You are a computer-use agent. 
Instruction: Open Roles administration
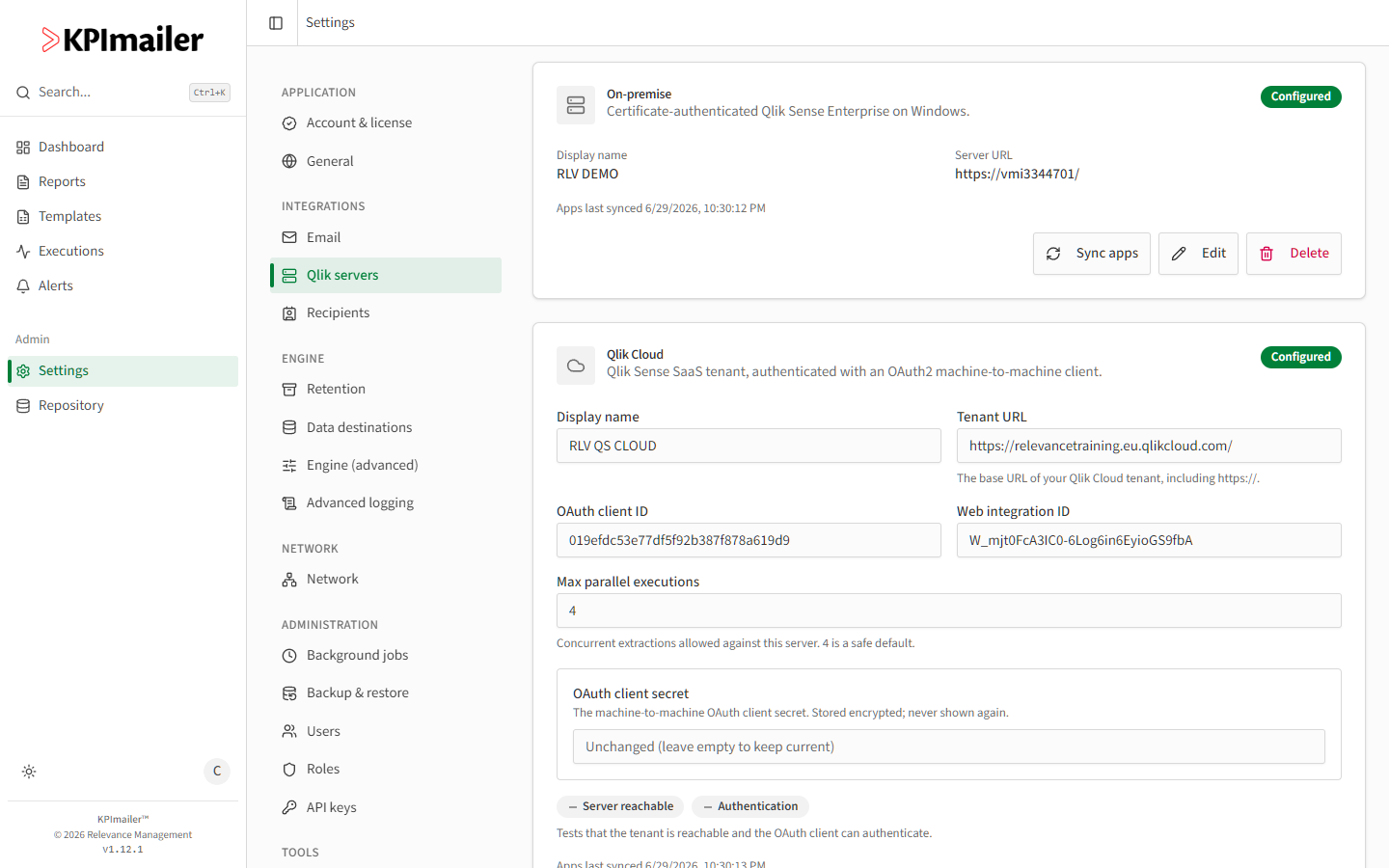click(x=386, y=770)
